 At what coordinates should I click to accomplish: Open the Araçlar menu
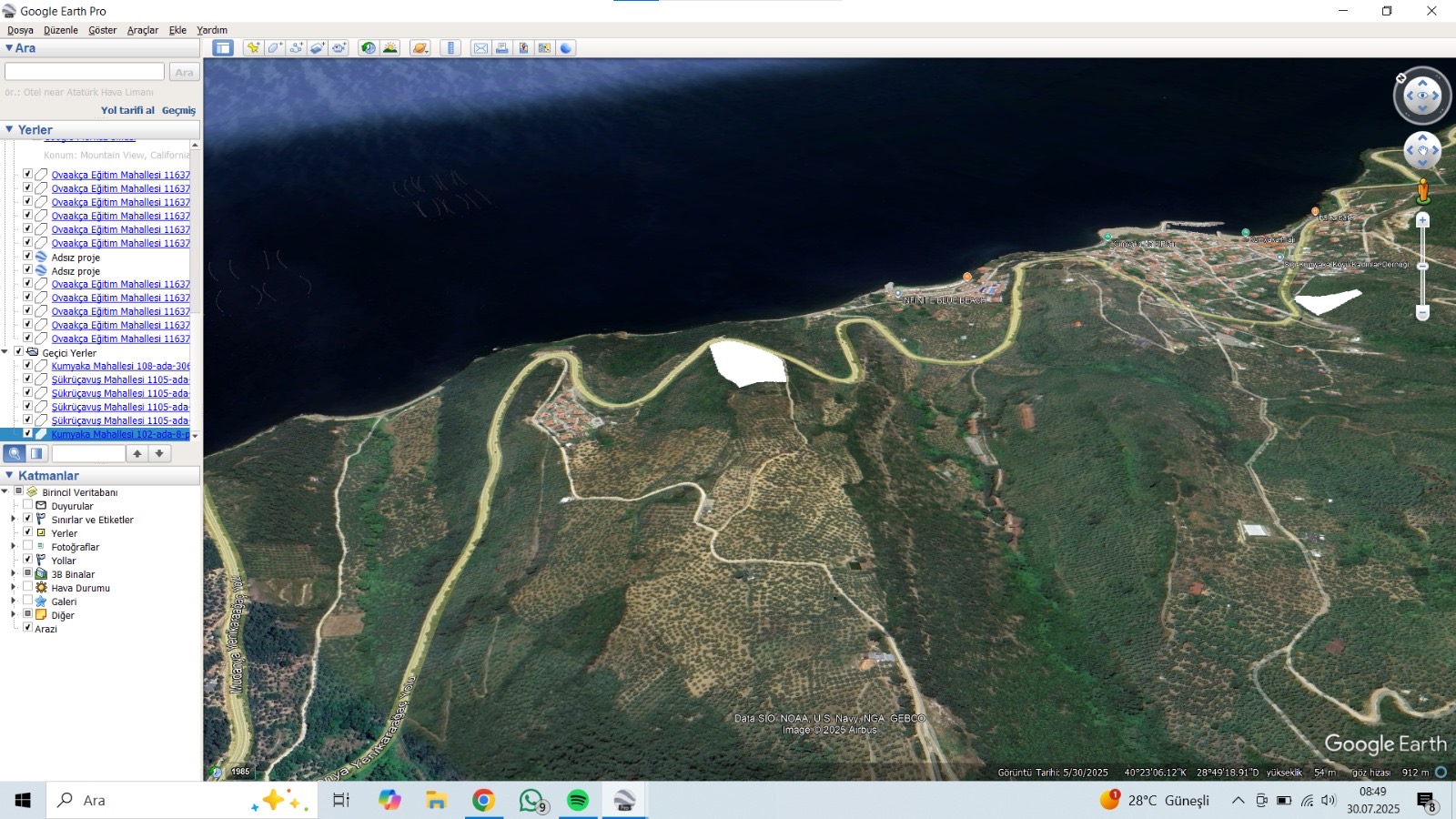click(x=142, y=30)
